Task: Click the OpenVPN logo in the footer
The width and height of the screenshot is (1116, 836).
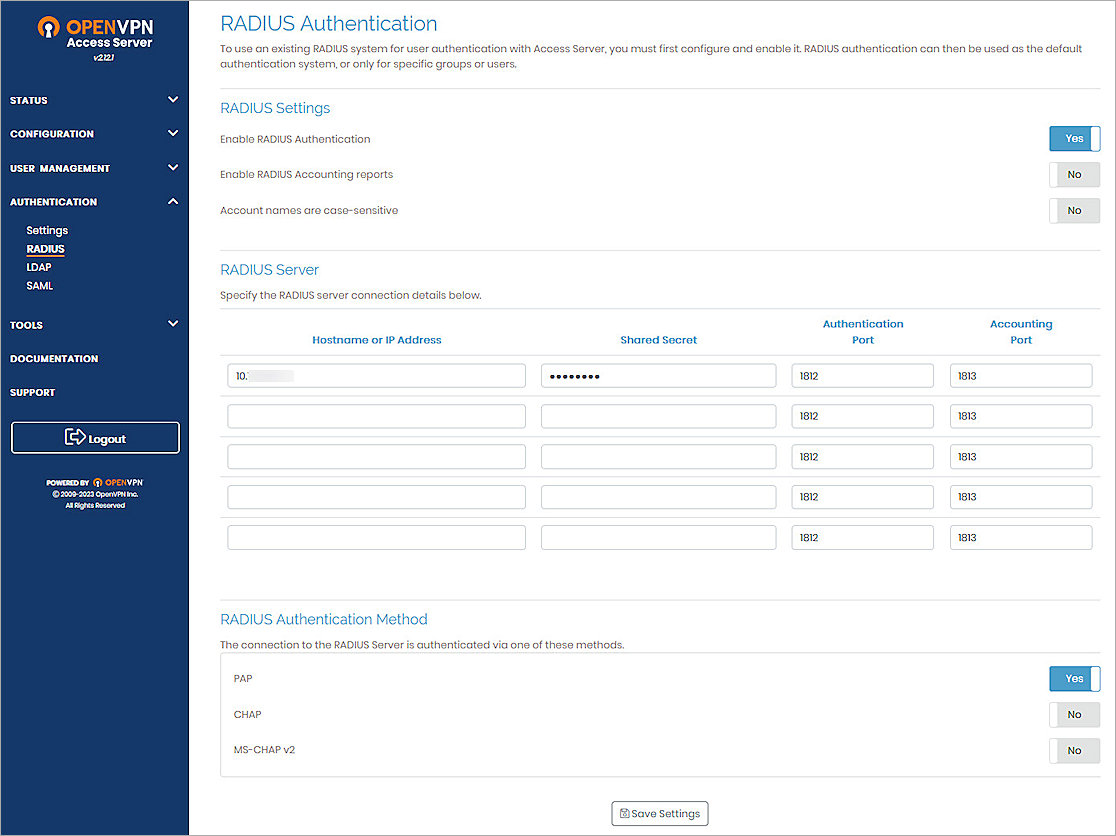Action: (117, 482)
